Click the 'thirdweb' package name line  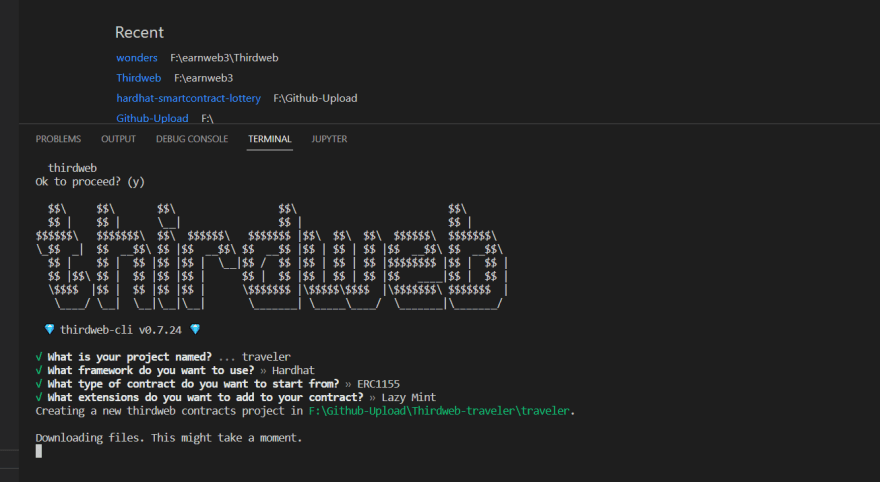72,168
